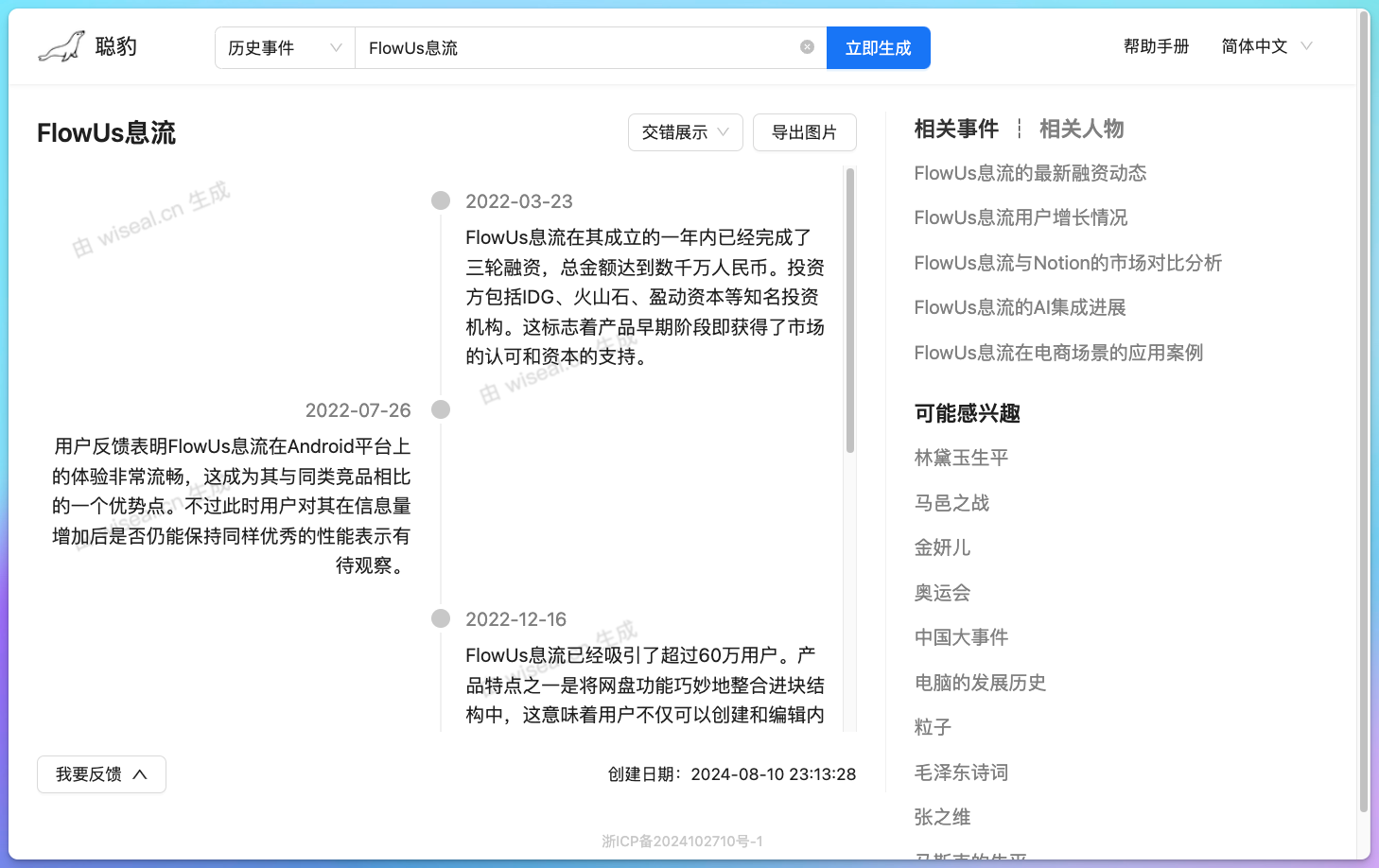
Task: Click the 2022-12-16 timeline marker dot
Action: coord(441,618)
